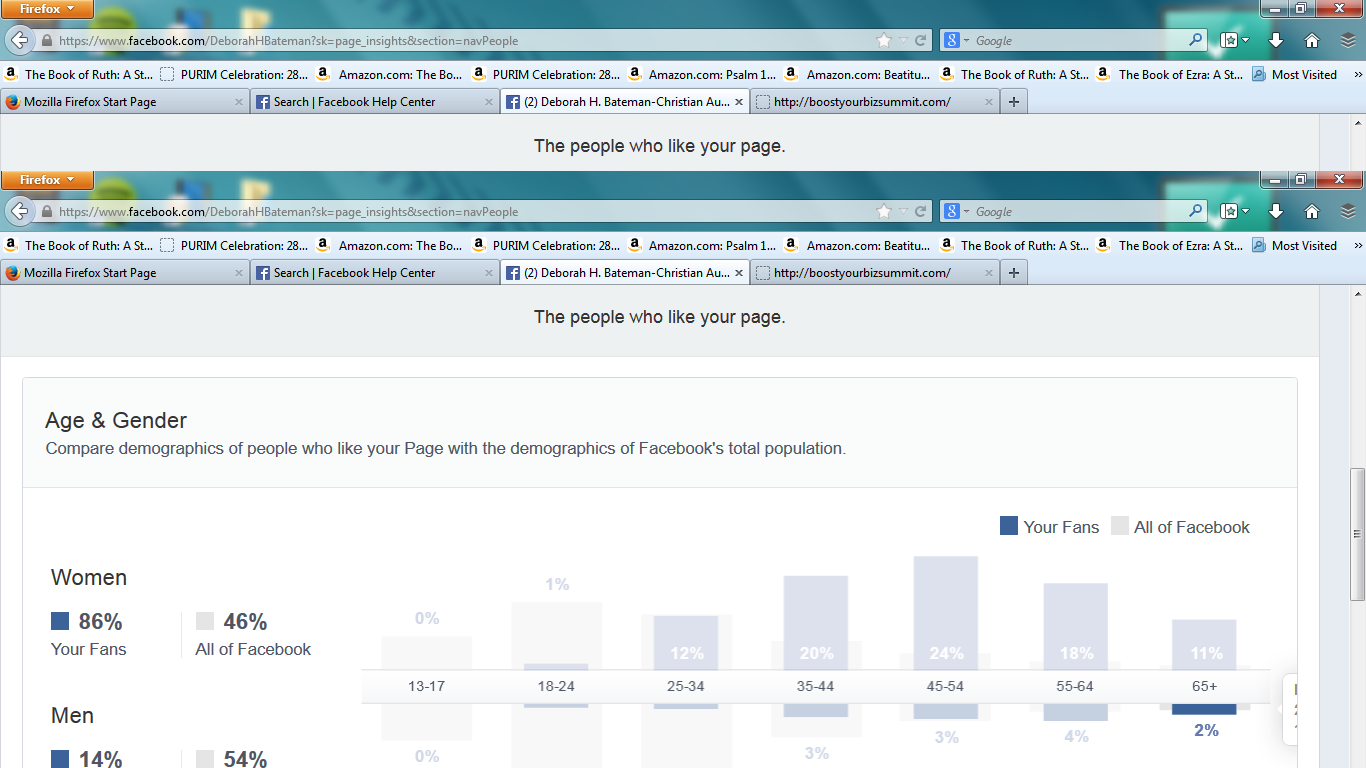Click the 45-54 women's bar showing 24%
This screenshot has height=768, width=1366.
946,613
